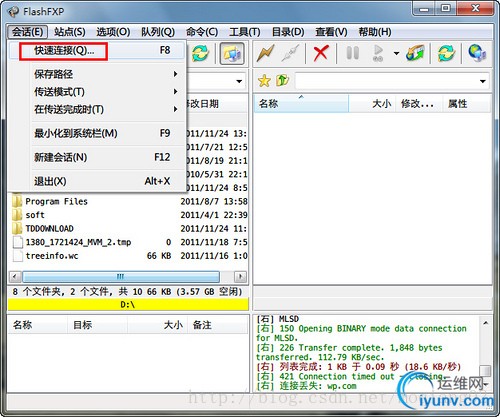Expand the 保存路径 submenu
Viewport: 500px width, 417px height.
(x=97, y=74)
